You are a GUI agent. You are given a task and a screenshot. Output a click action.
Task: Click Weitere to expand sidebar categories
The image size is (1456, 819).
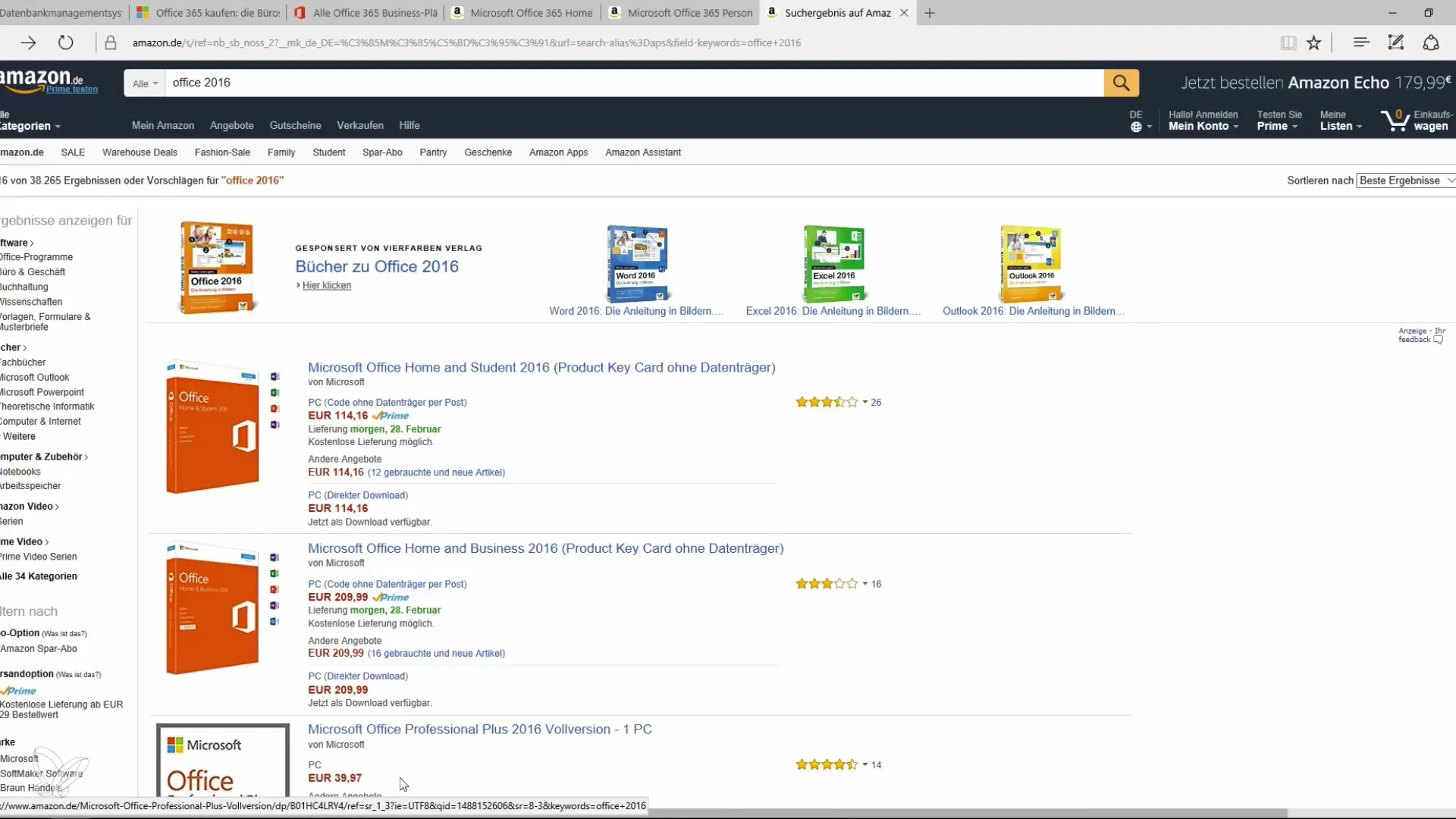click(19, 437)
